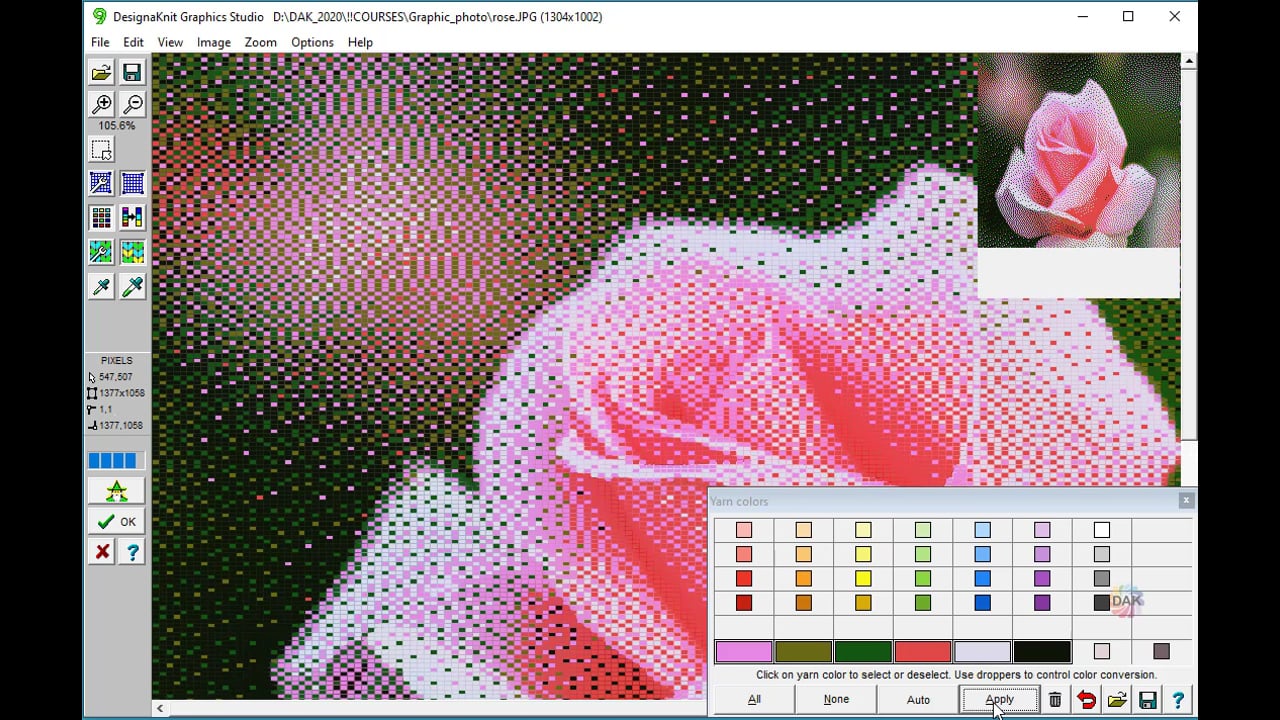Open stitch settings with wrench knit icon

click(x=101, y=251)
